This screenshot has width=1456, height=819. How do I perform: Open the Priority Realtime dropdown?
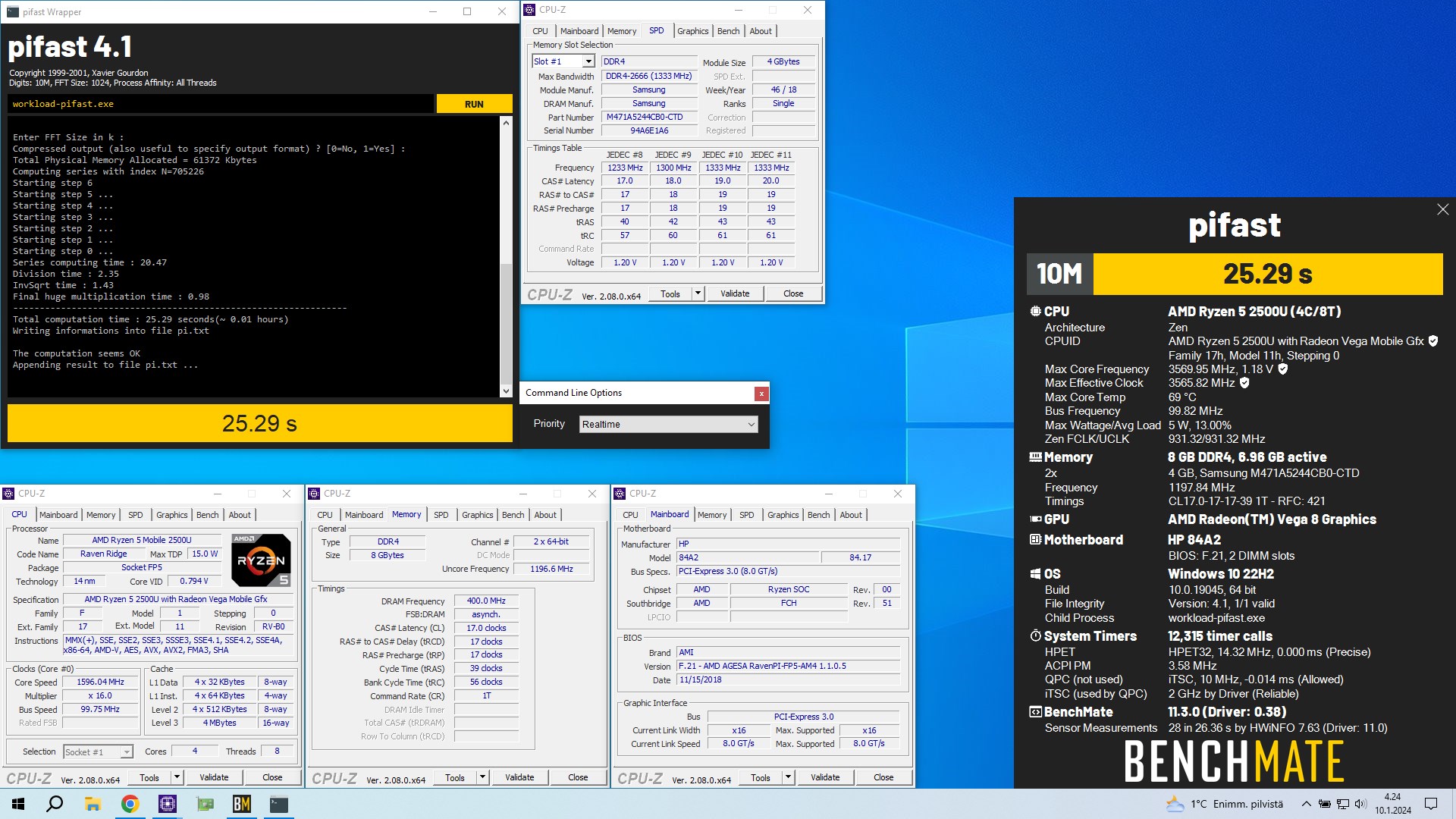click(668, 424)
